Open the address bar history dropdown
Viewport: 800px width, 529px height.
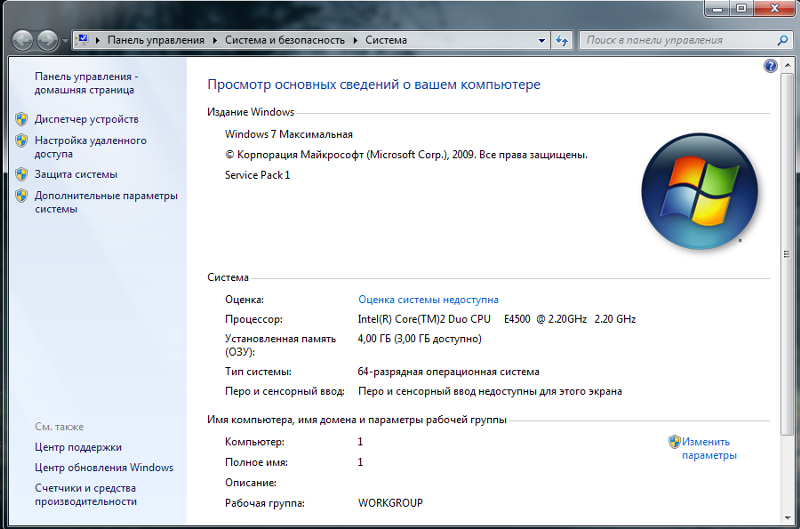[541, 40]
